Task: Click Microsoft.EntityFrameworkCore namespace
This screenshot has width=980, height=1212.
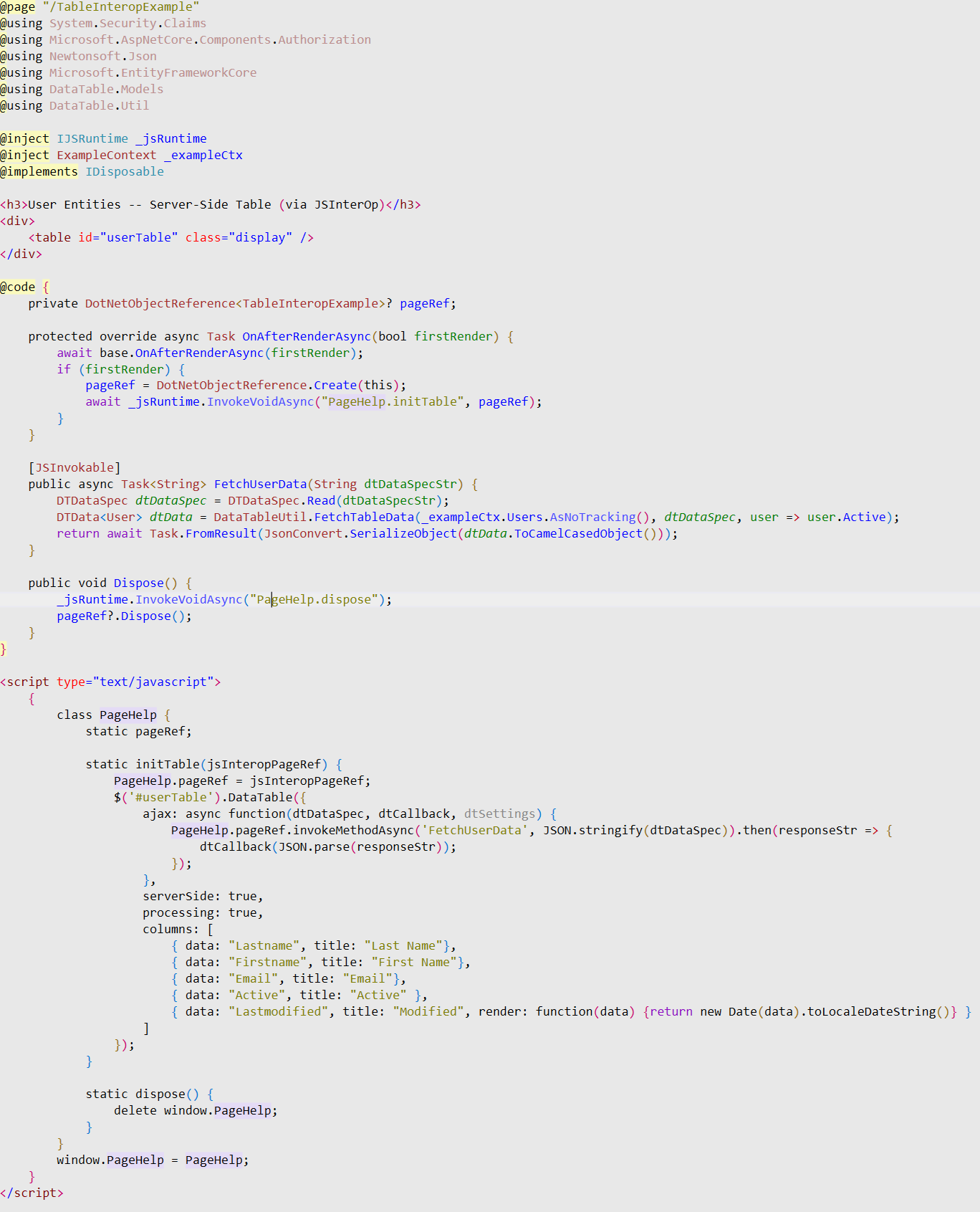Action: (x=153, y=73)
